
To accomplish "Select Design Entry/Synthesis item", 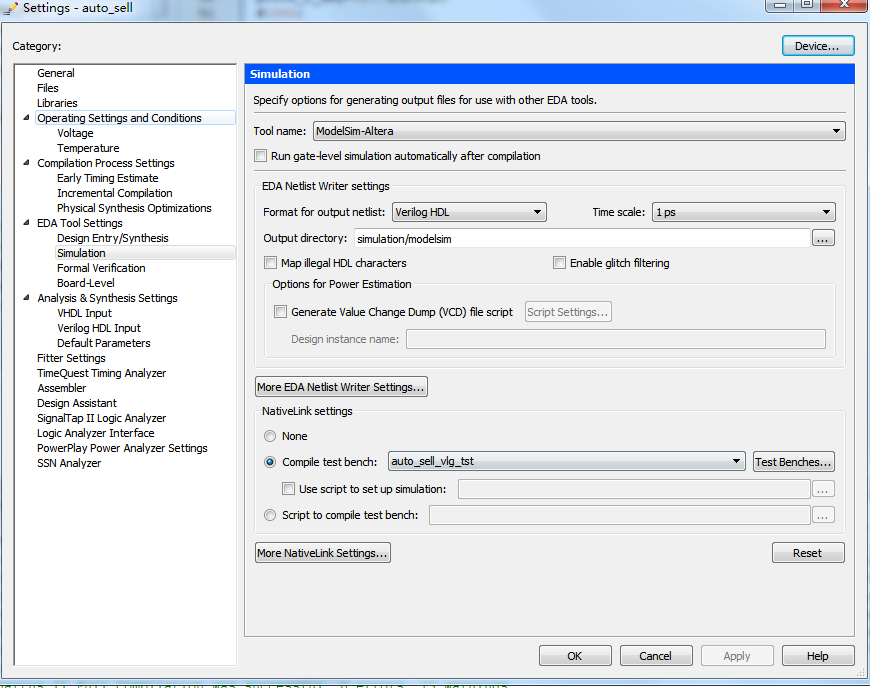I will [x=113, y=237].
